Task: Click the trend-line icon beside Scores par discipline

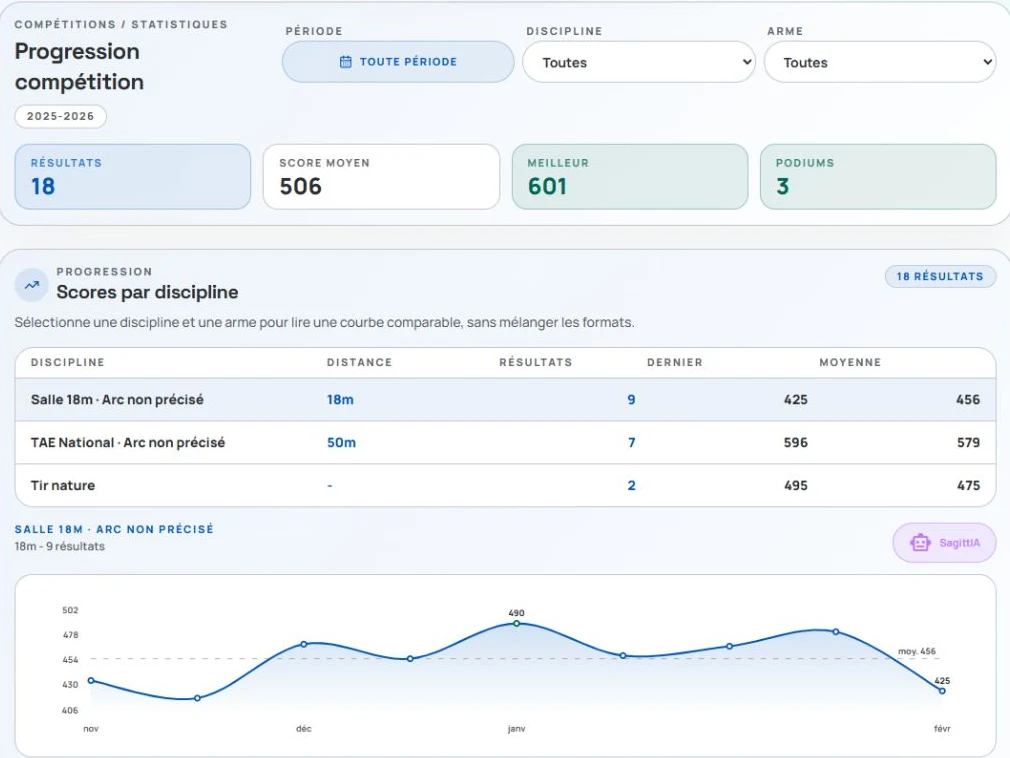Action: [32, 285]
